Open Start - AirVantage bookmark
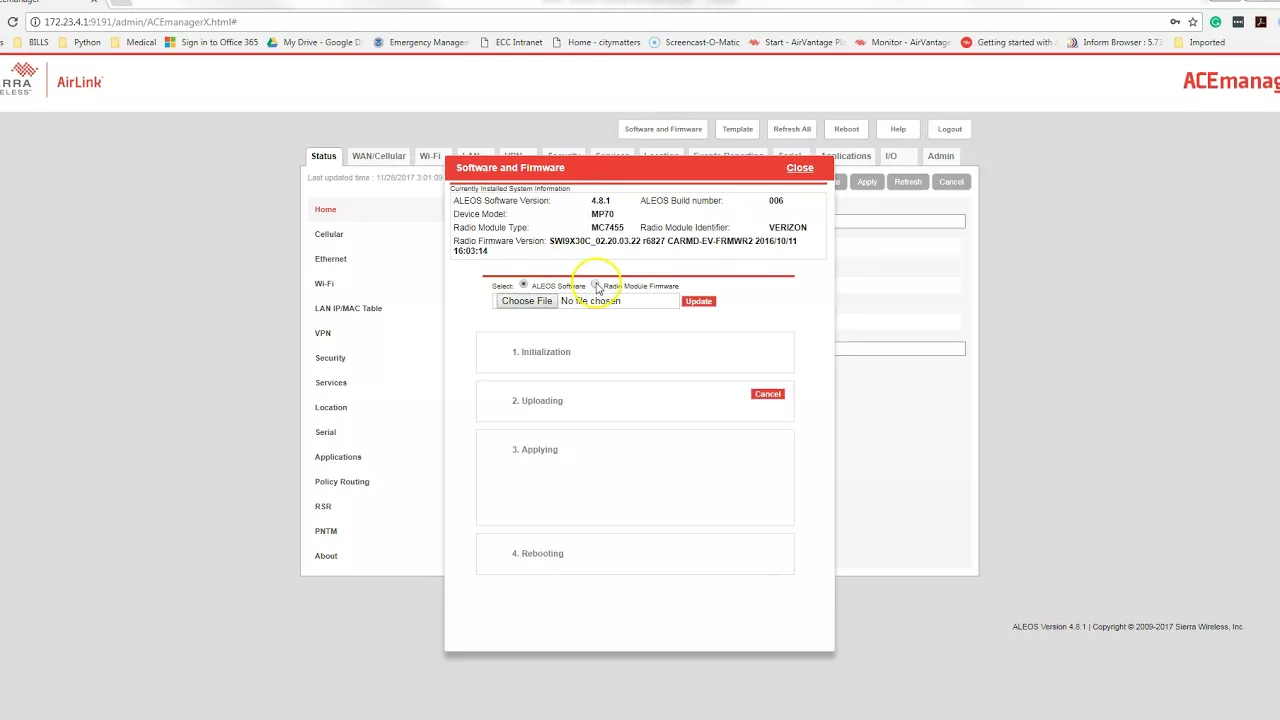The height and width of the screenshot is (720, 1280). (797, 43)
